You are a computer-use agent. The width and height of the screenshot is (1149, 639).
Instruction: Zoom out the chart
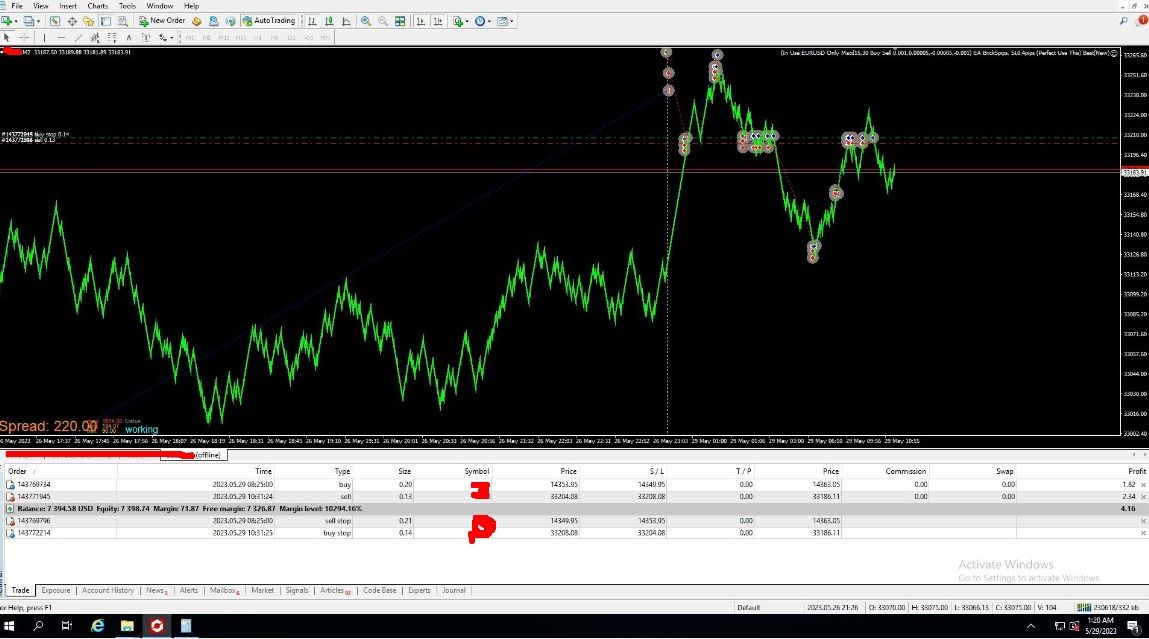[x=383, y=21]
